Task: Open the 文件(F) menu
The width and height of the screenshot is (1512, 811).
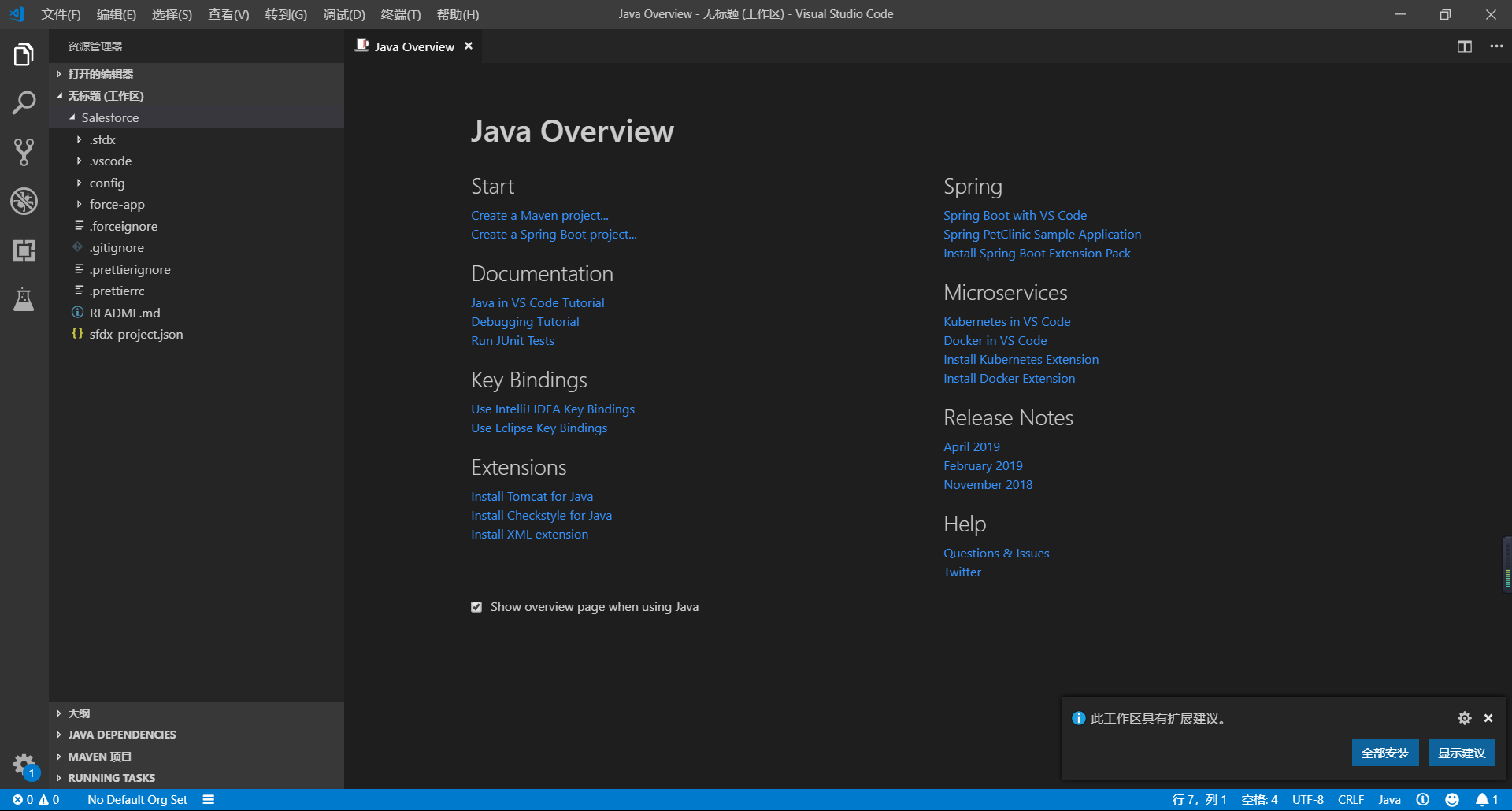Action: pos(61,14)
